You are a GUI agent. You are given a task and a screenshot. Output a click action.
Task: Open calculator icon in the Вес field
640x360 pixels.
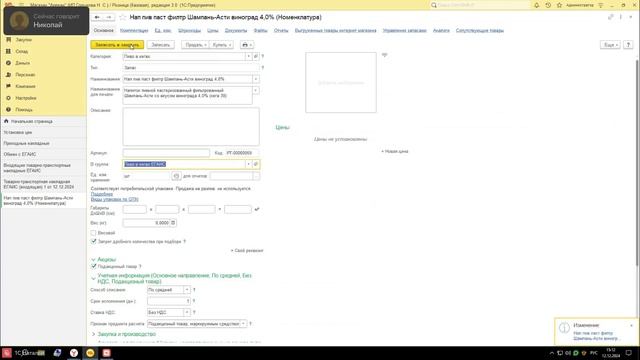(173, 223)
